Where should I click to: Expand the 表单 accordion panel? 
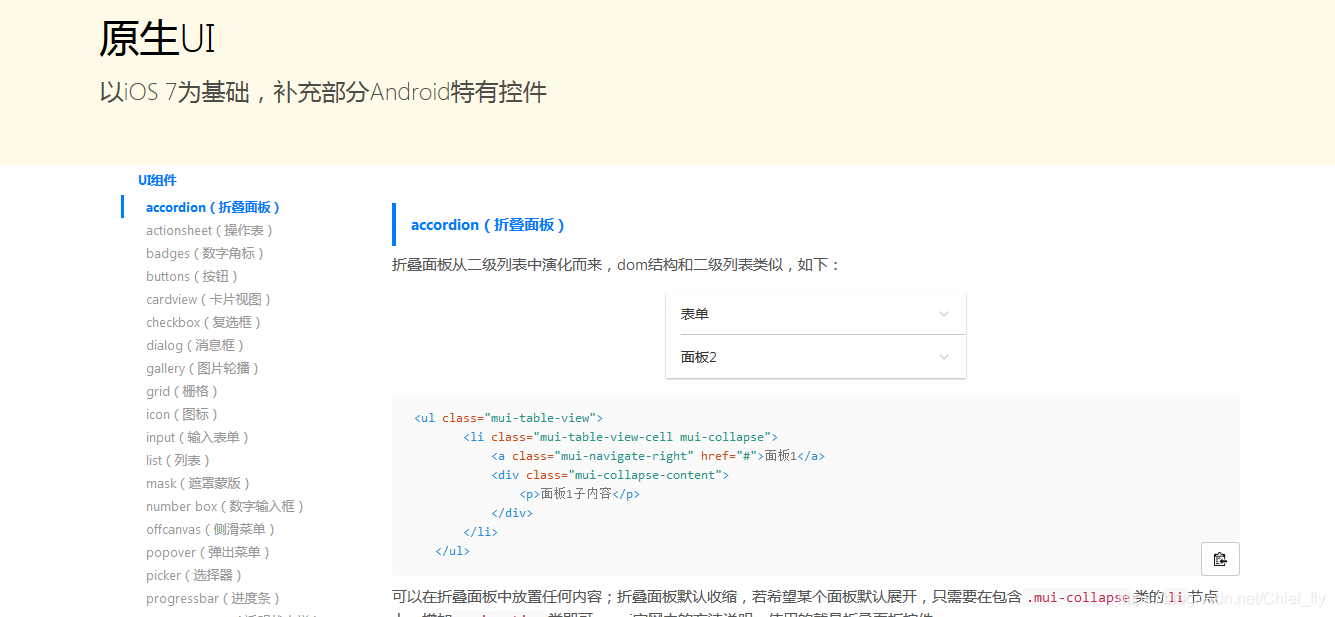pyautogui.click(x=816, y=314)
